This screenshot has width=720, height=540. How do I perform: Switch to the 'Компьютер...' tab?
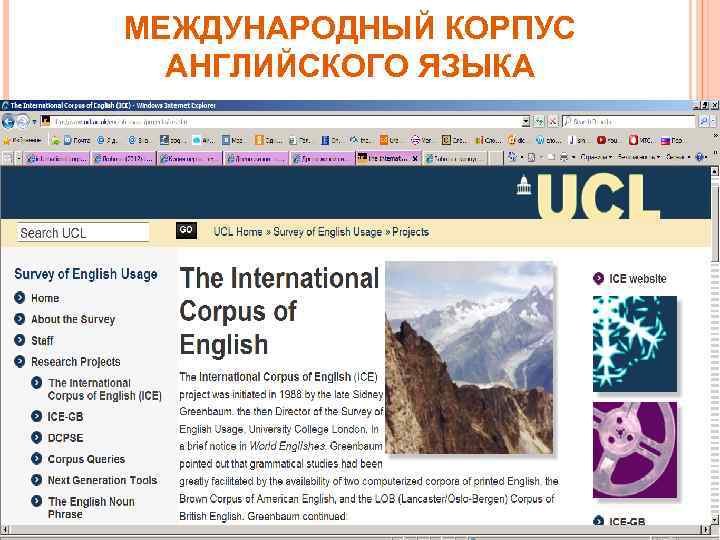pos(189,158)
